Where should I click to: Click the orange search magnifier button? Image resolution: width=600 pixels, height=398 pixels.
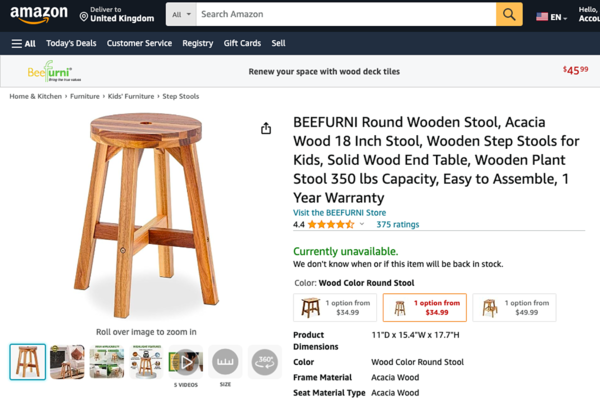[x=509, y=15]
